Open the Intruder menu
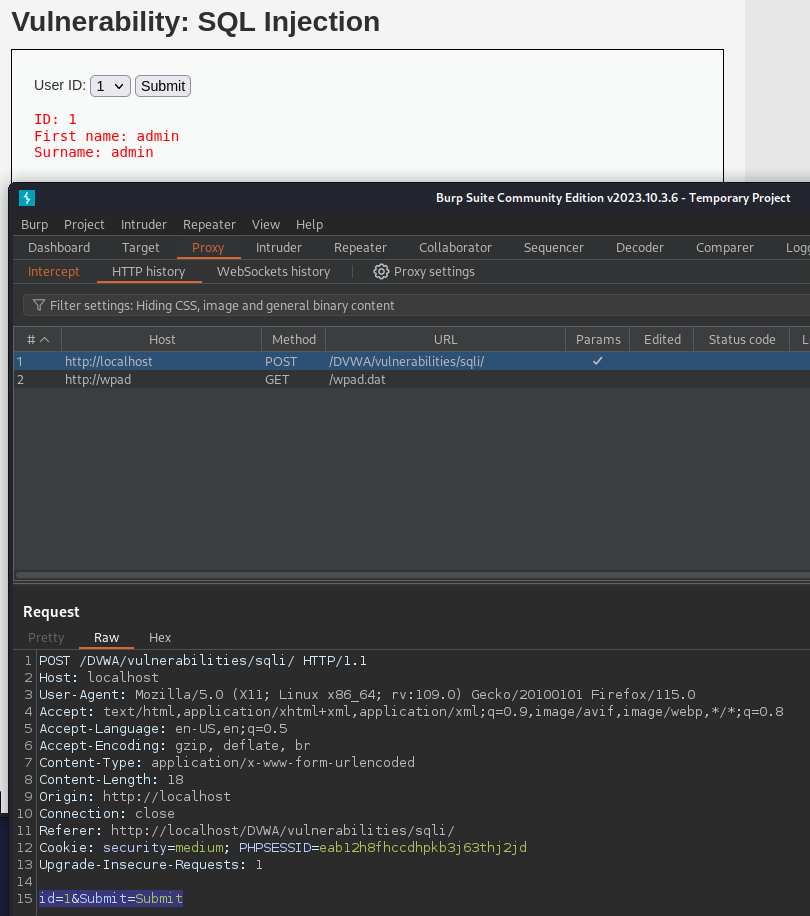 (144, 224)
